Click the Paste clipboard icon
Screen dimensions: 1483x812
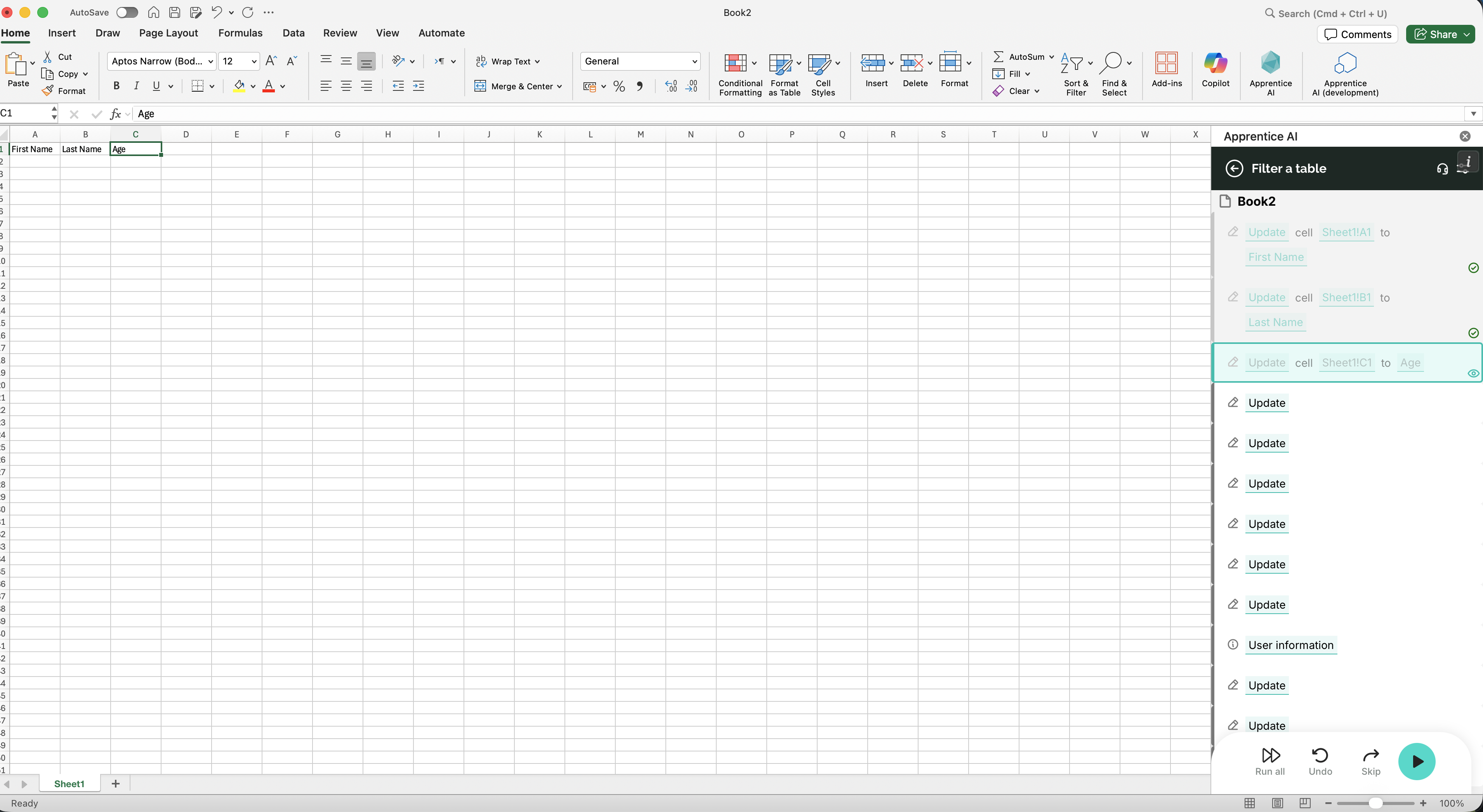click(x=16, y=64)
